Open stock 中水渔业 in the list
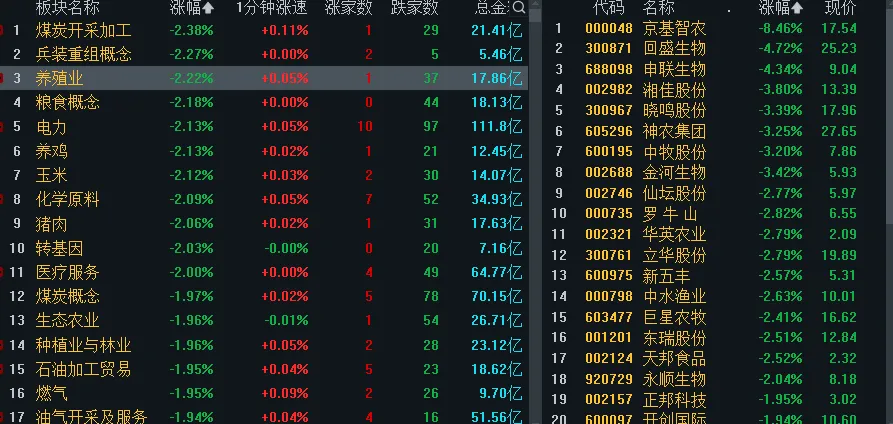This screenshot has width=893, height=424. click(674, 296)
